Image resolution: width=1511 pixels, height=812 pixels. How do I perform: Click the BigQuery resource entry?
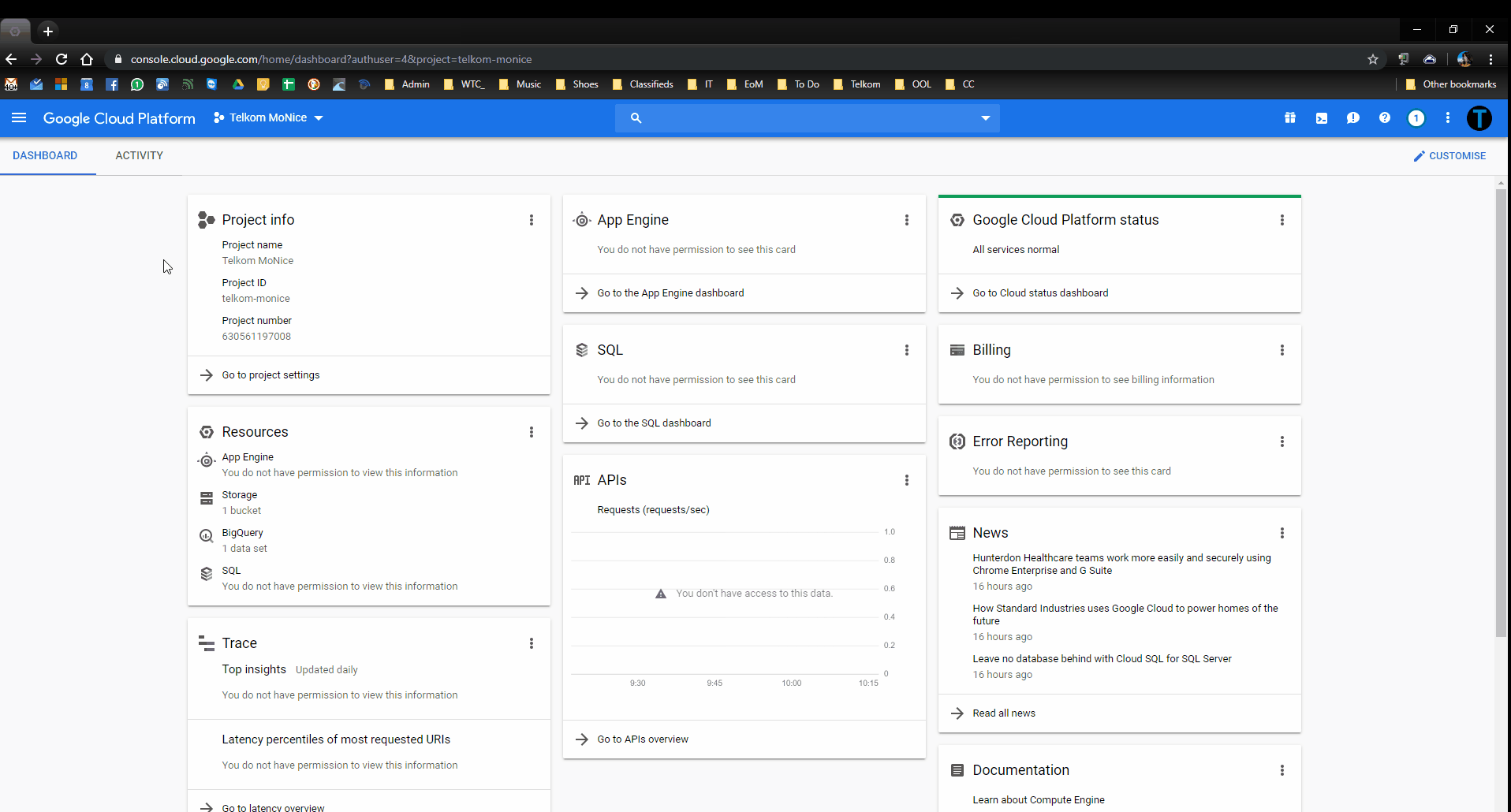tap(243, 533)
